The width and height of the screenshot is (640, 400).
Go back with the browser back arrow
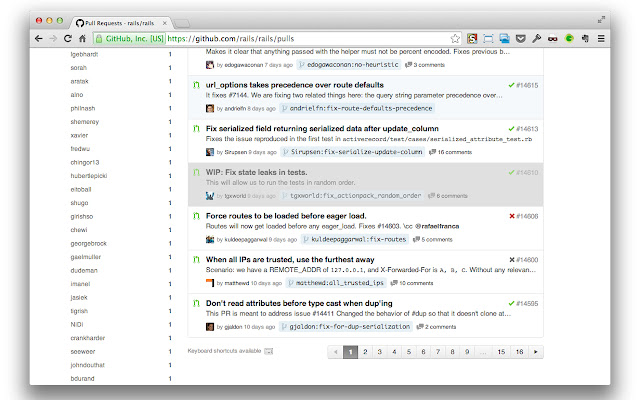38,38
